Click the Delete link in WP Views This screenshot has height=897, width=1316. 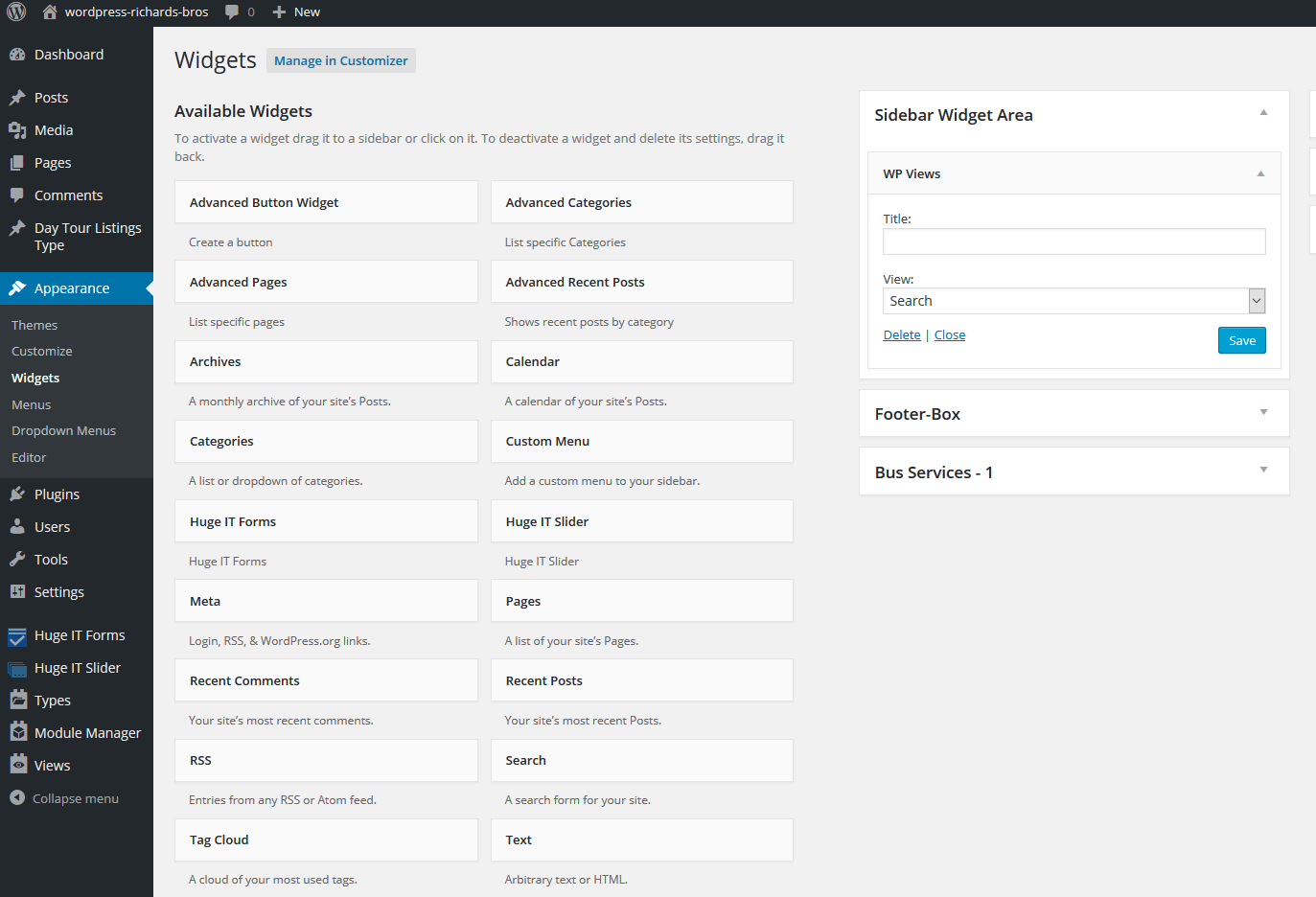click(902, 335)
